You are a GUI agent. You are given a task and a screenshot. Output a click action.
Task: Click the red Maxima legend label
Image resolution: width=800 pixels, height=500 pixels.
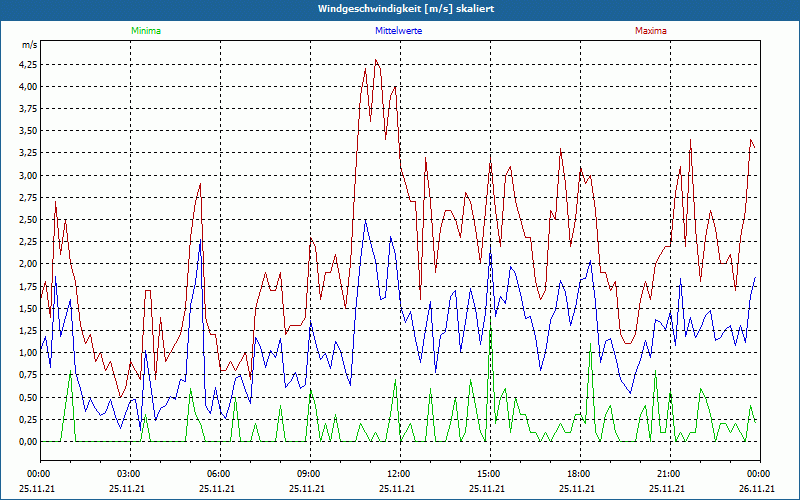(651, 31)
